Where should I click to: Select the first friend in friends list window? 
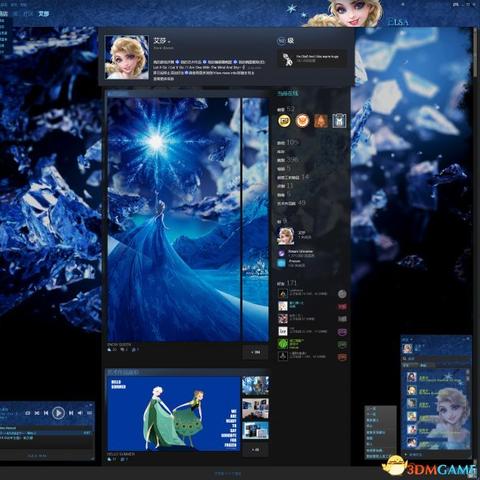435,377
